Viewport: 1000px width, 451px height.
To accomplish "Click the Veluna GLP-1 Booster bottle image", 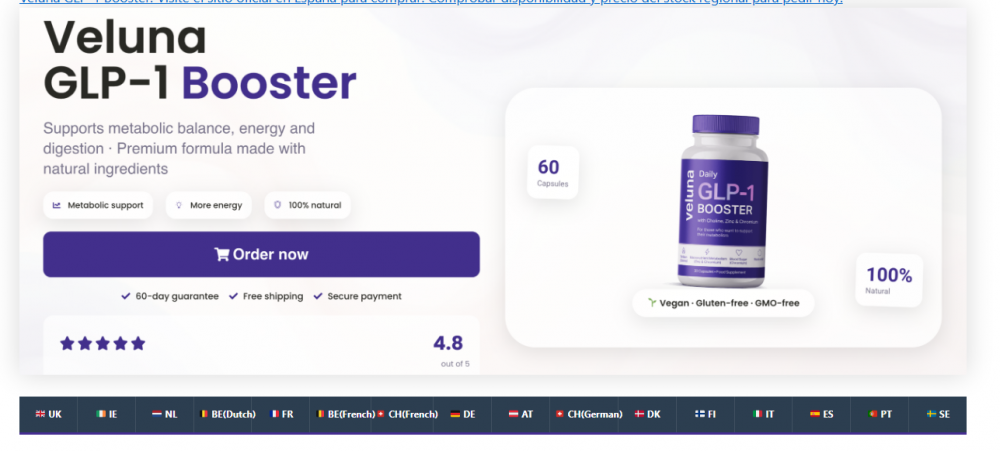I will pos(723,201).
